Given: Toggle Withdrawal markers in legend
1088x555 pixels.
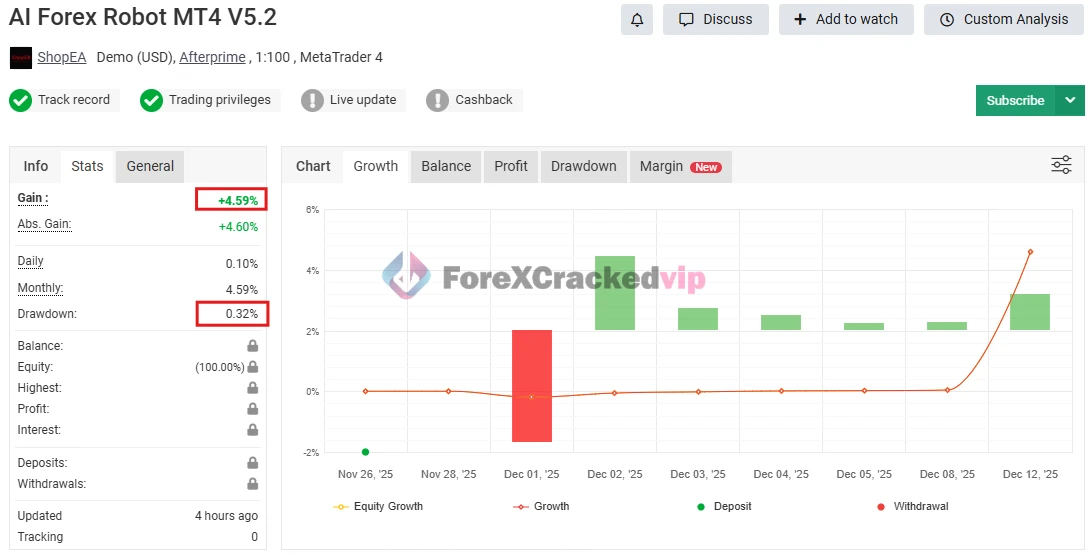Looking at the screenshot, I should coord(912,506).
